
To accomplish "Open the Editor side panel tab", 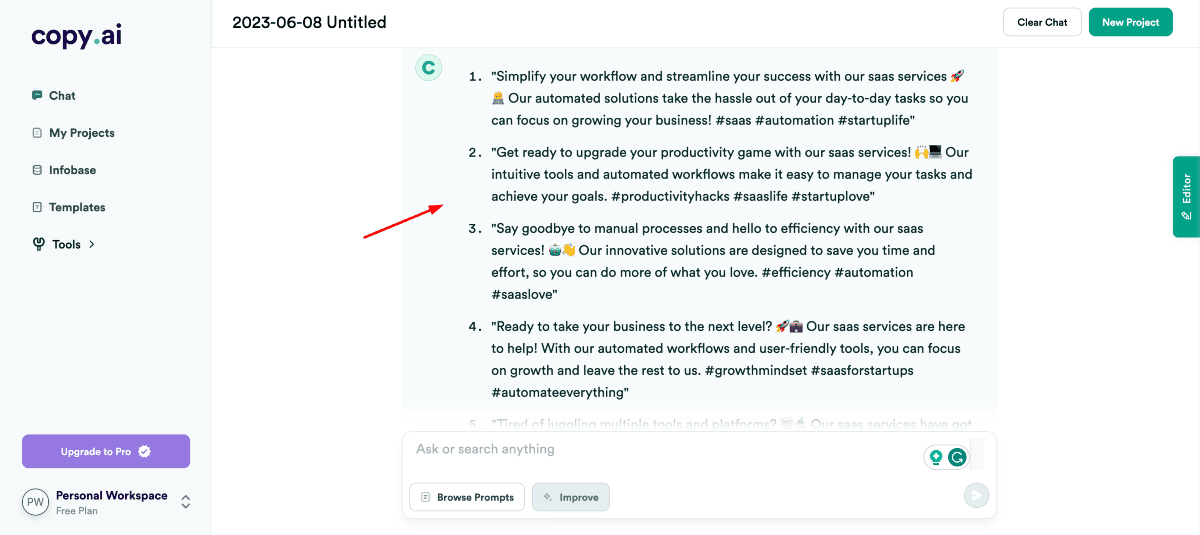I will [1186, 196].
